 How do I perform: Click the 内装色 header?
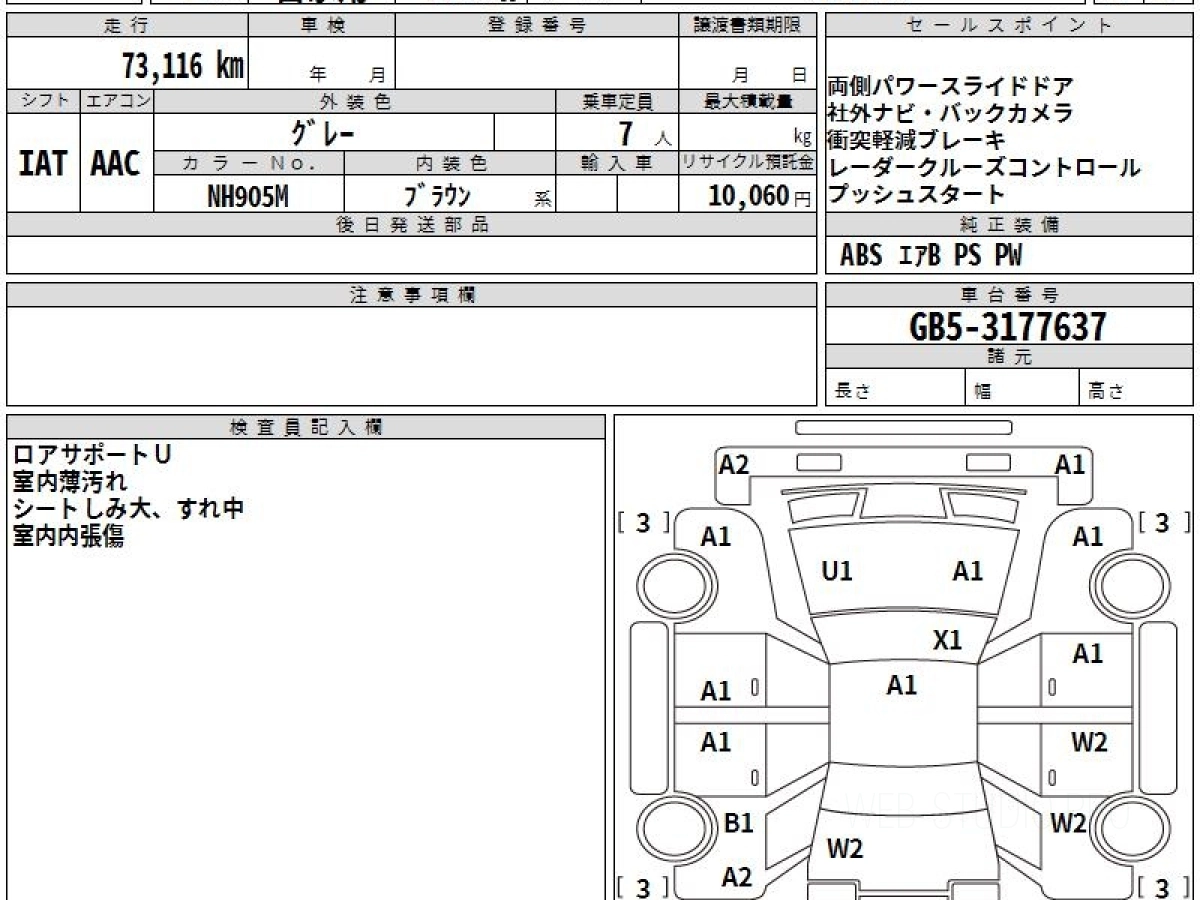pos(450,163)
